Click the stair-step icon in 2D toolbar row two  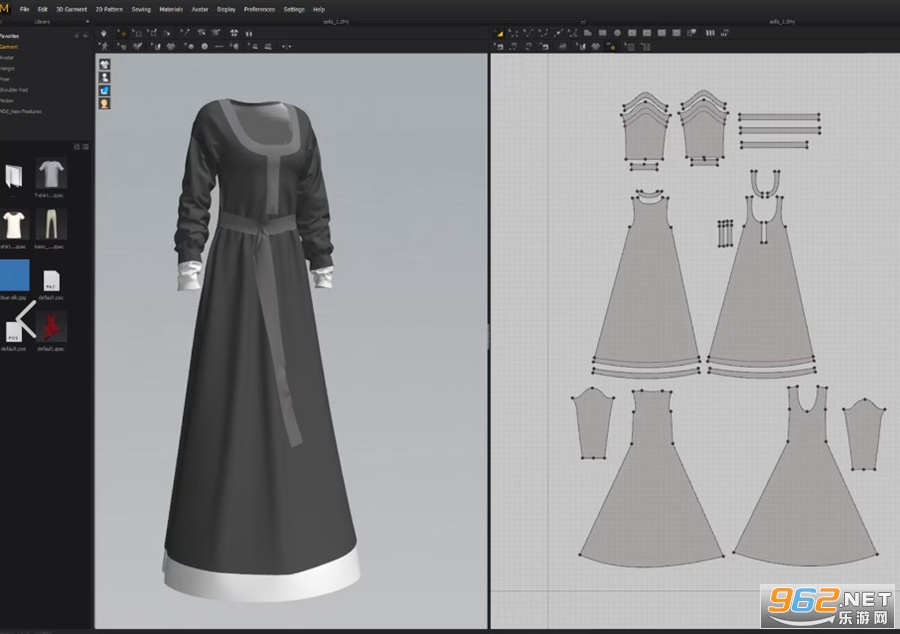pos(562,46)
